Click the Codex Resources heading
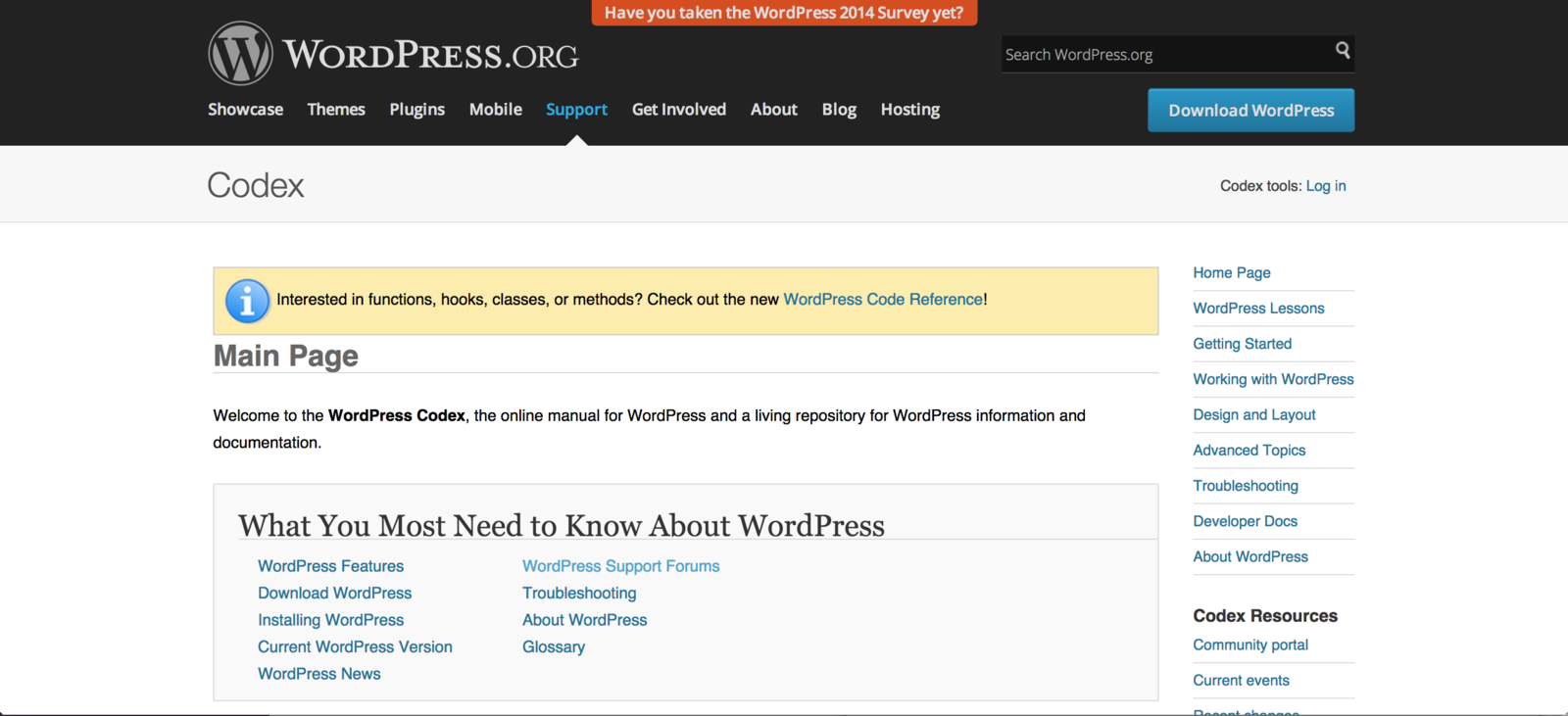 (1264, 616)
